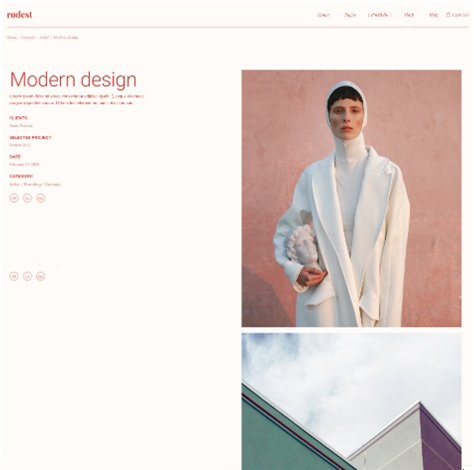Open the model in white coat photo
Viewport: 474px width, 470px height.
[351, 198]
